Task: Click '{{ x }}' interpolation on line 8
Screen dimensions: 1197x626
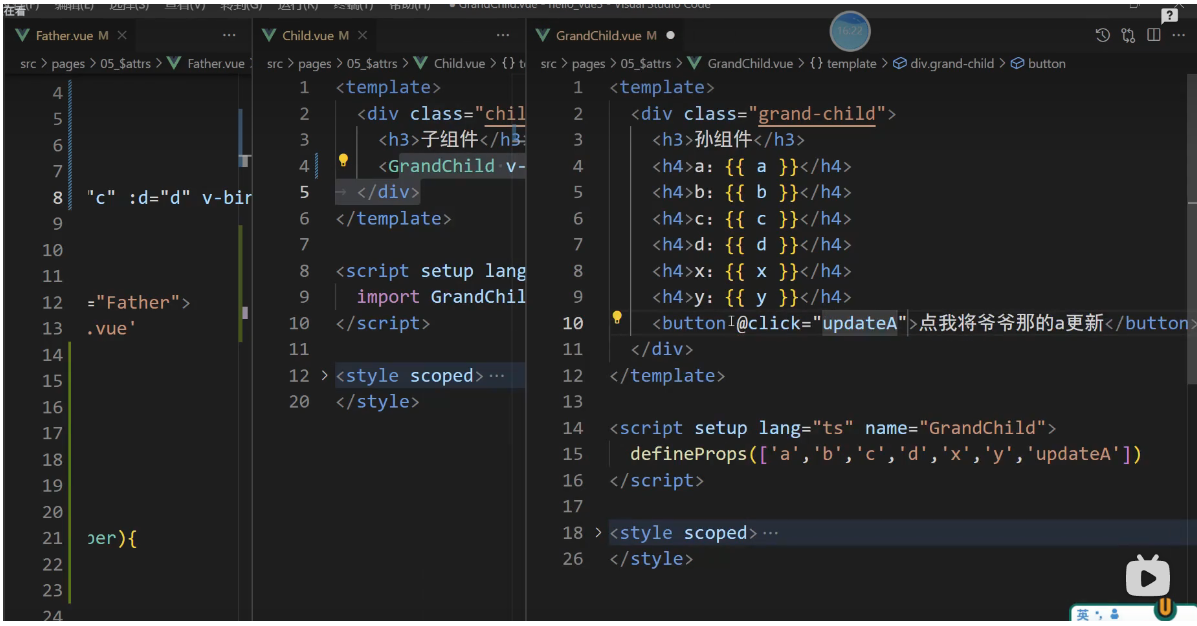Action: tap(761, 271)
